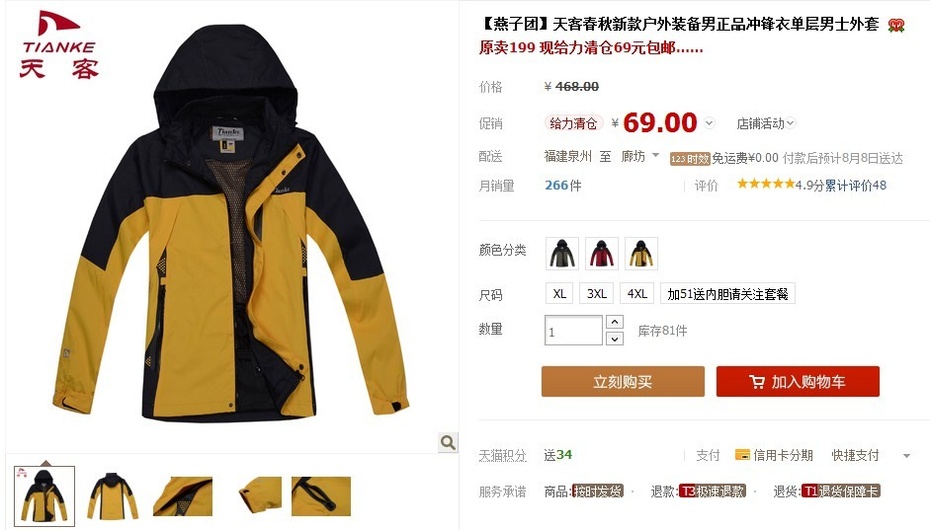Screen dimensions: 930x530
Task: Select size 3XL
Action: pos(597,293)
